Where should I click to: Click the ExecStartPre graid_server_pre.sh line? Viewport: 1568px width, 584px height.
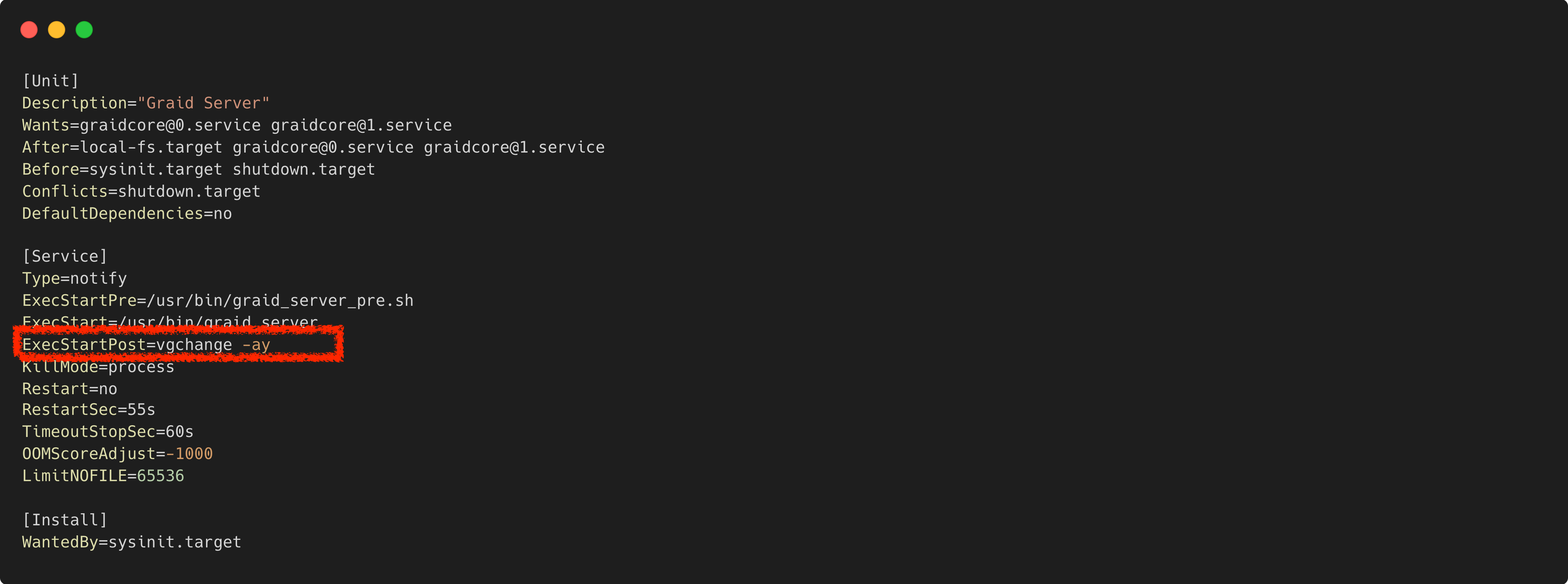(x=218, y=301)
